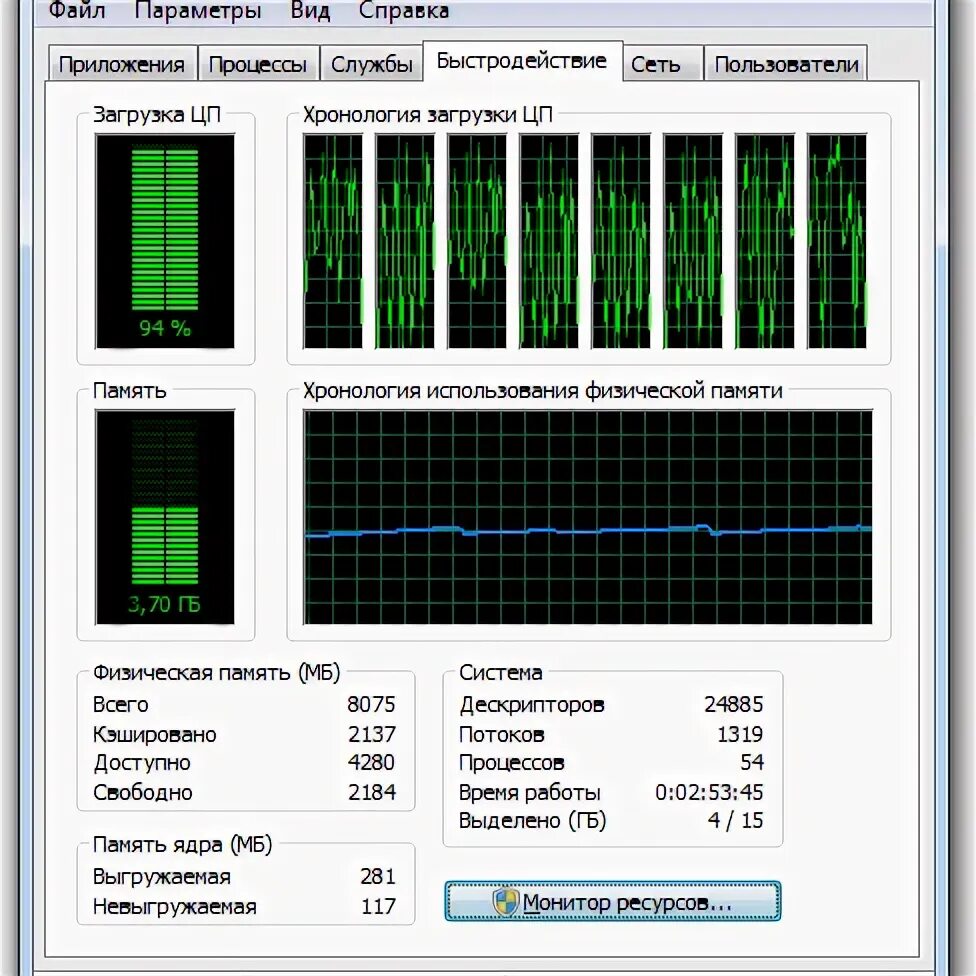Click the Доступно value 4280
Screen dimensions: 976x976
[x=371, y=762]
